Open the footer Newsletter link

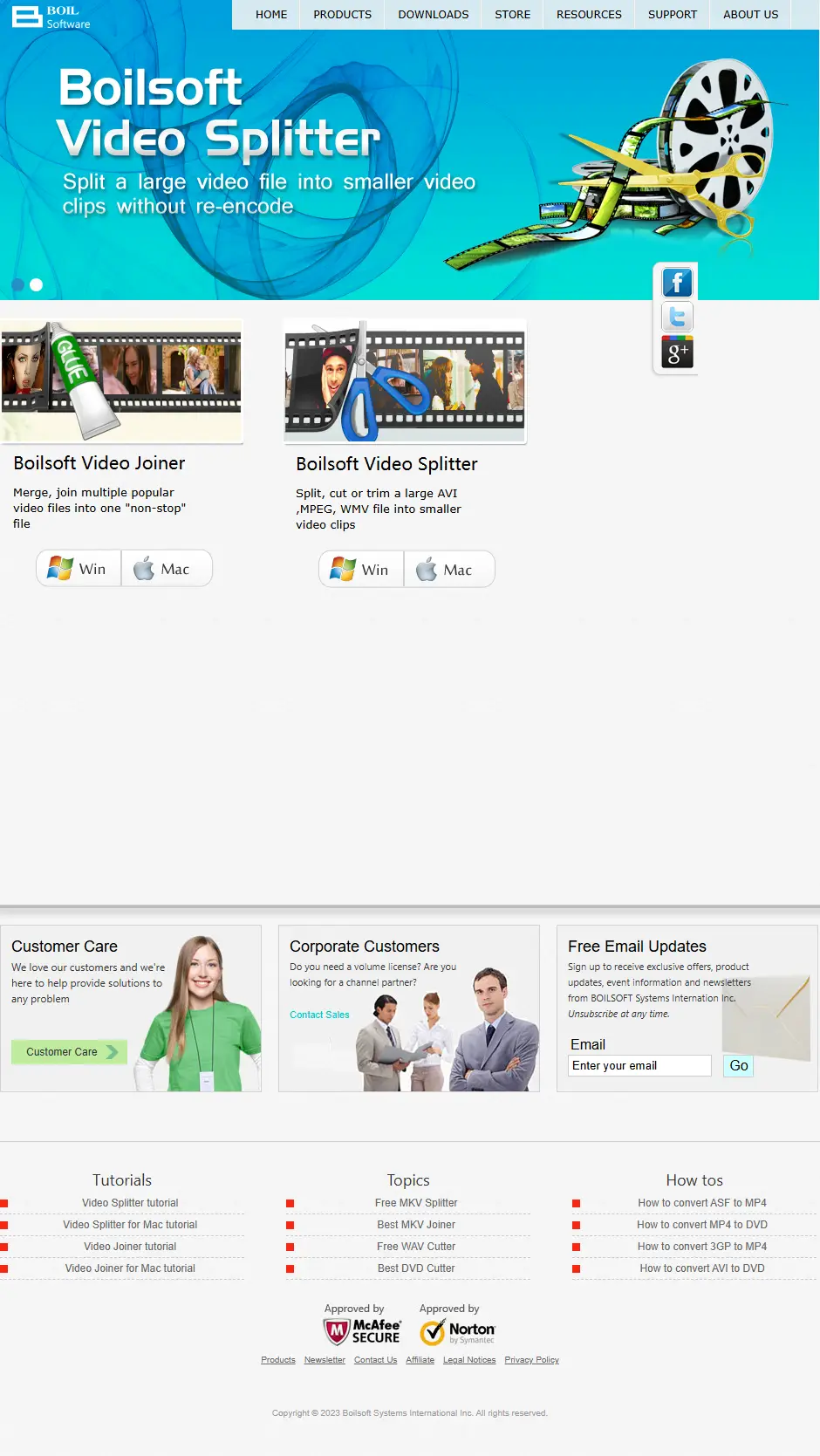click(x=325, y=1360)
